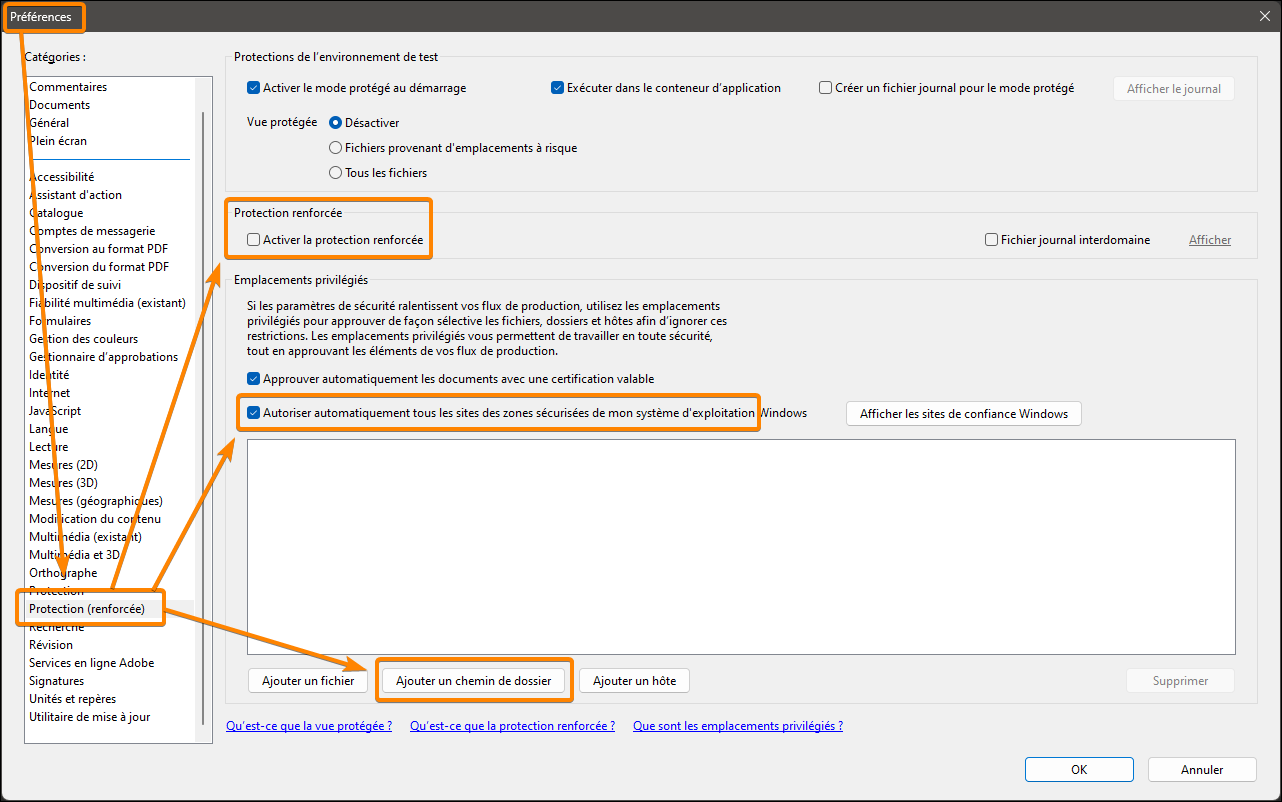1282x802 pixels.
Task: Choose "Désactiver" for Vue protégée
Action: pyautogui.click(x=335, y=123)
